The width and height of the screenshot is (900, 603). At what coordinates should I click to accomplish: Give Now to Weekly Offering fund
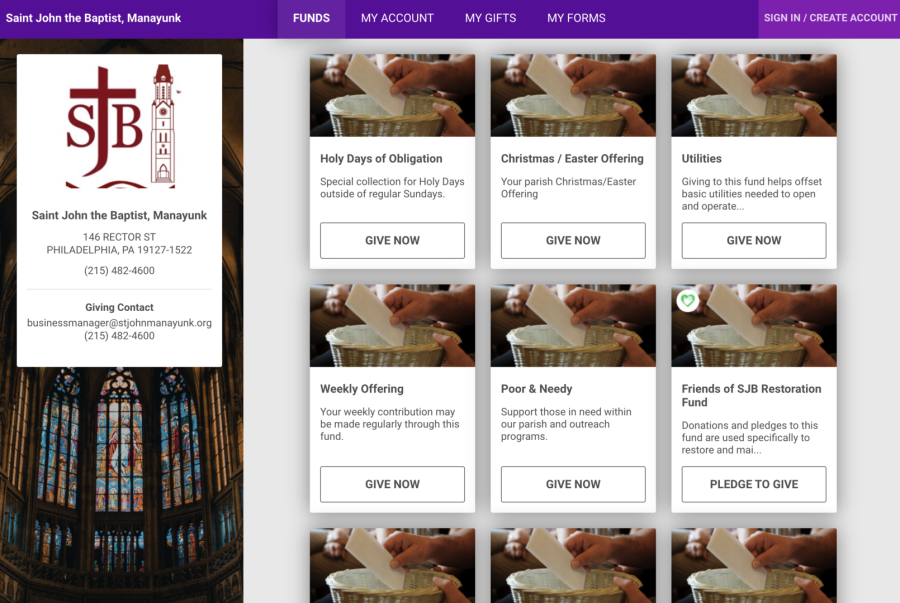point(392,485)
